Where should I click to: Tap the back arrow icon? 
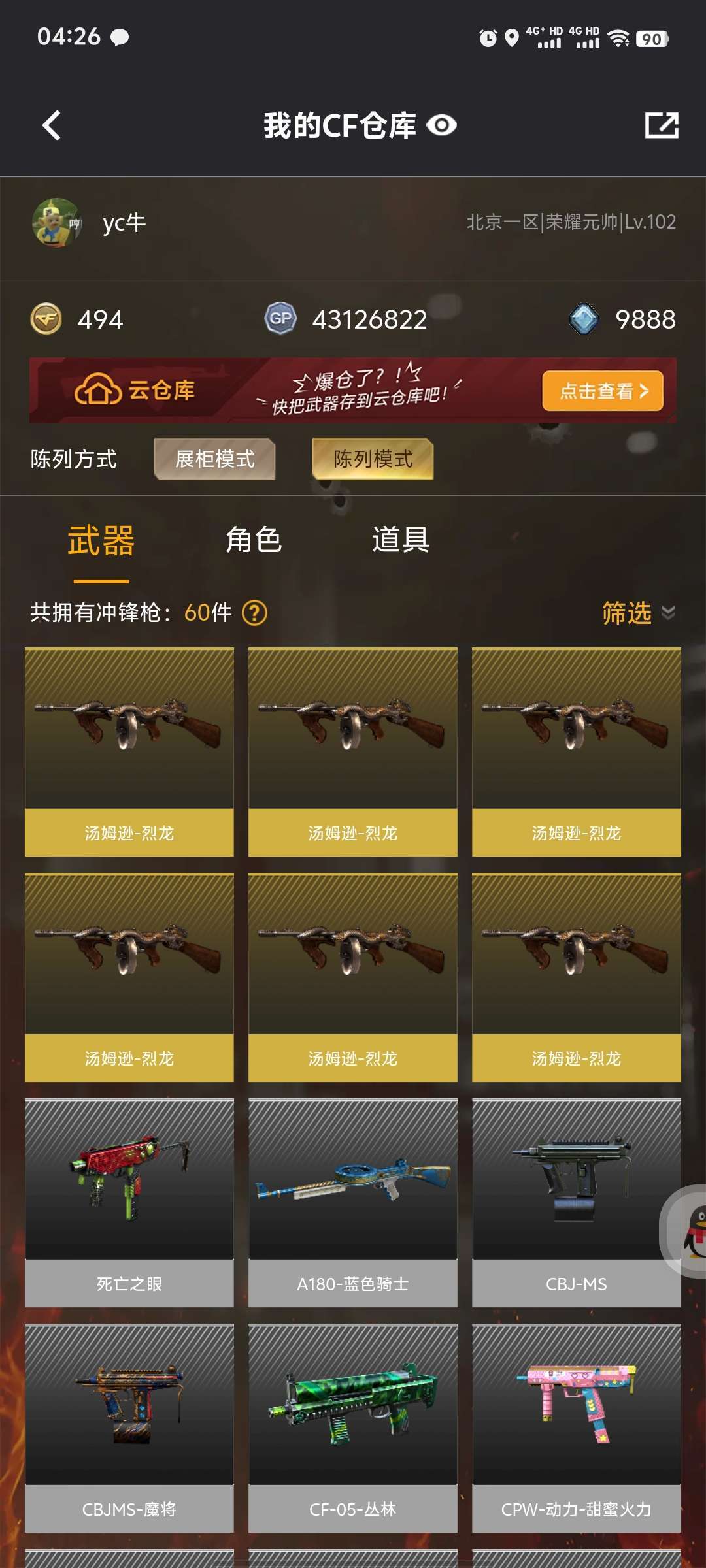(x=52, y=125)
